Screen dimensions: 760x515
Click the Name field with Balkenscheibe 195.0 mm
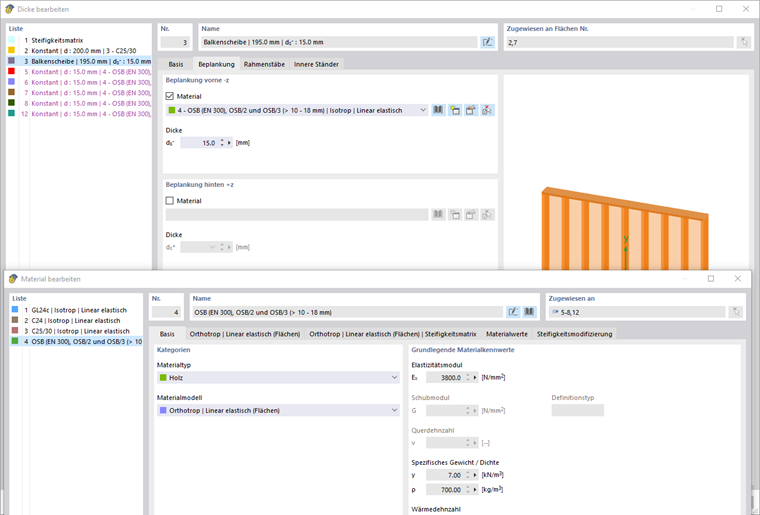point(339,42)
